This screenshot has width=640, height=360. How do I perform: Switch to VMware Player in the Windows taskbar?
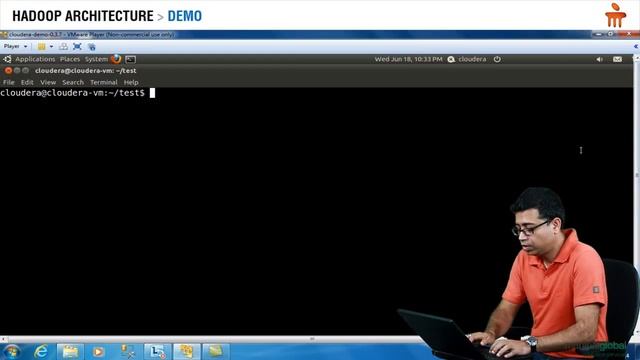pos(187,352)
